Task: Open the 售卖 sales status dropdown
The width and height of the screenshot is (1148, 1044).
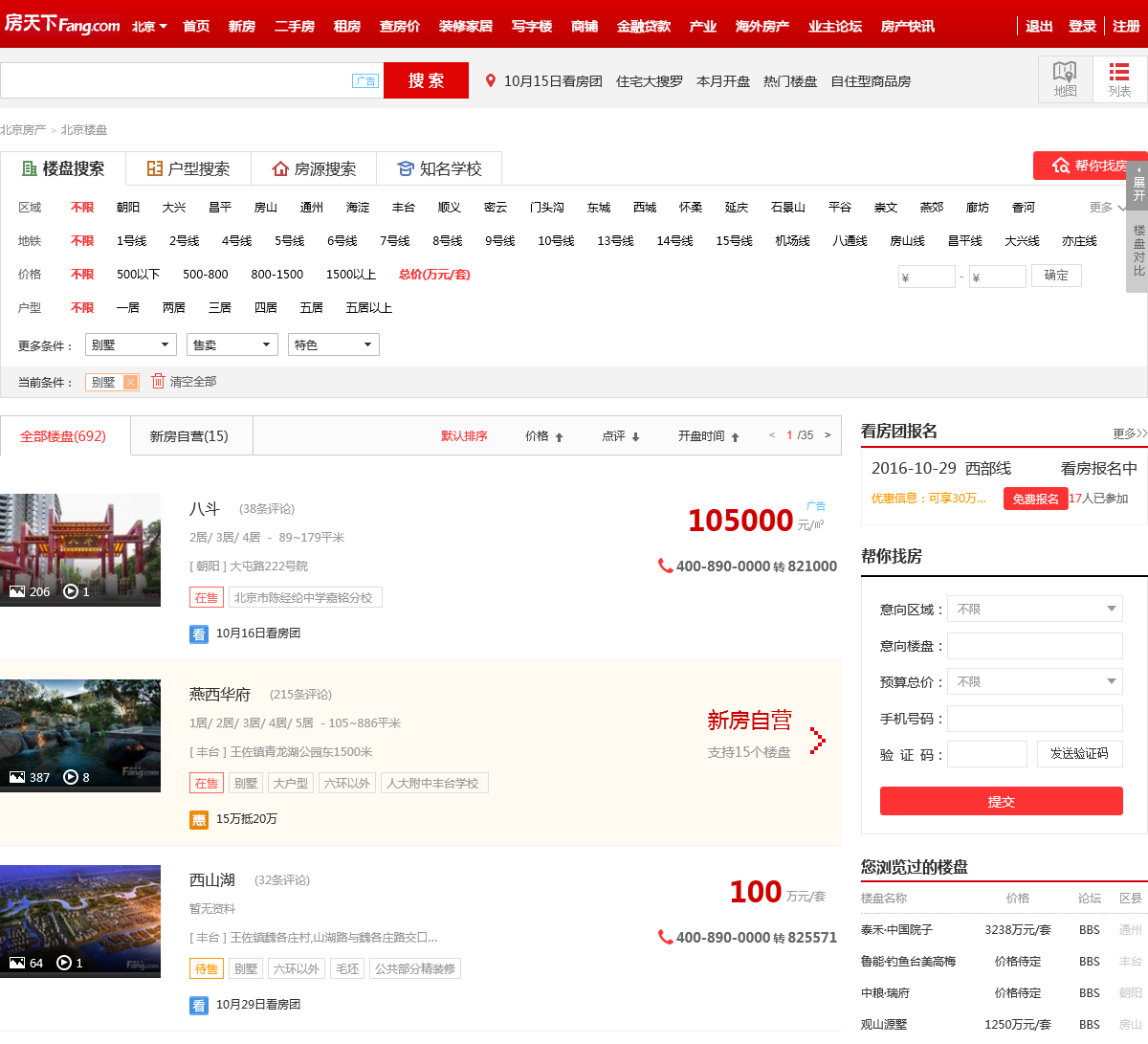Action: tap(232, 344)
